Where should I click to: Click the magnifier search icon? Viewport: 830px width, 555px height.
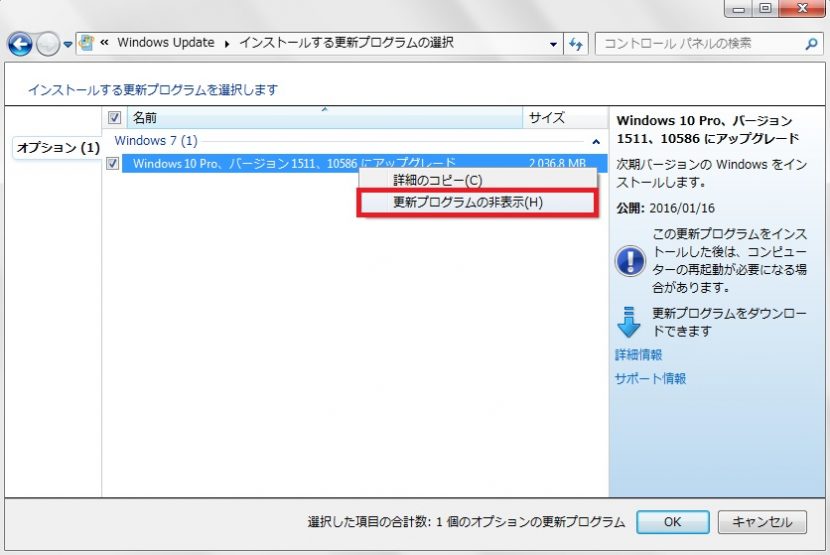point(811,44)
